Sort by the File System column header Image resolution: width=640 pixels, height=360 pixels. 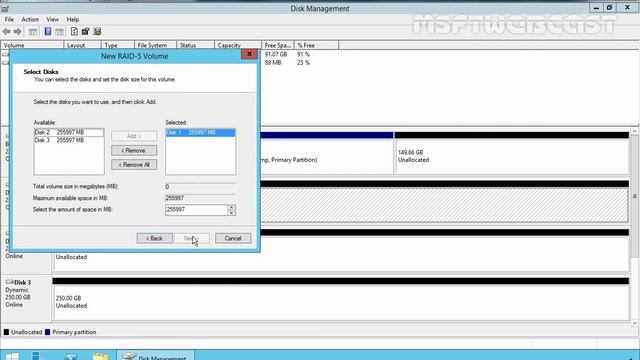coord(156,45)
